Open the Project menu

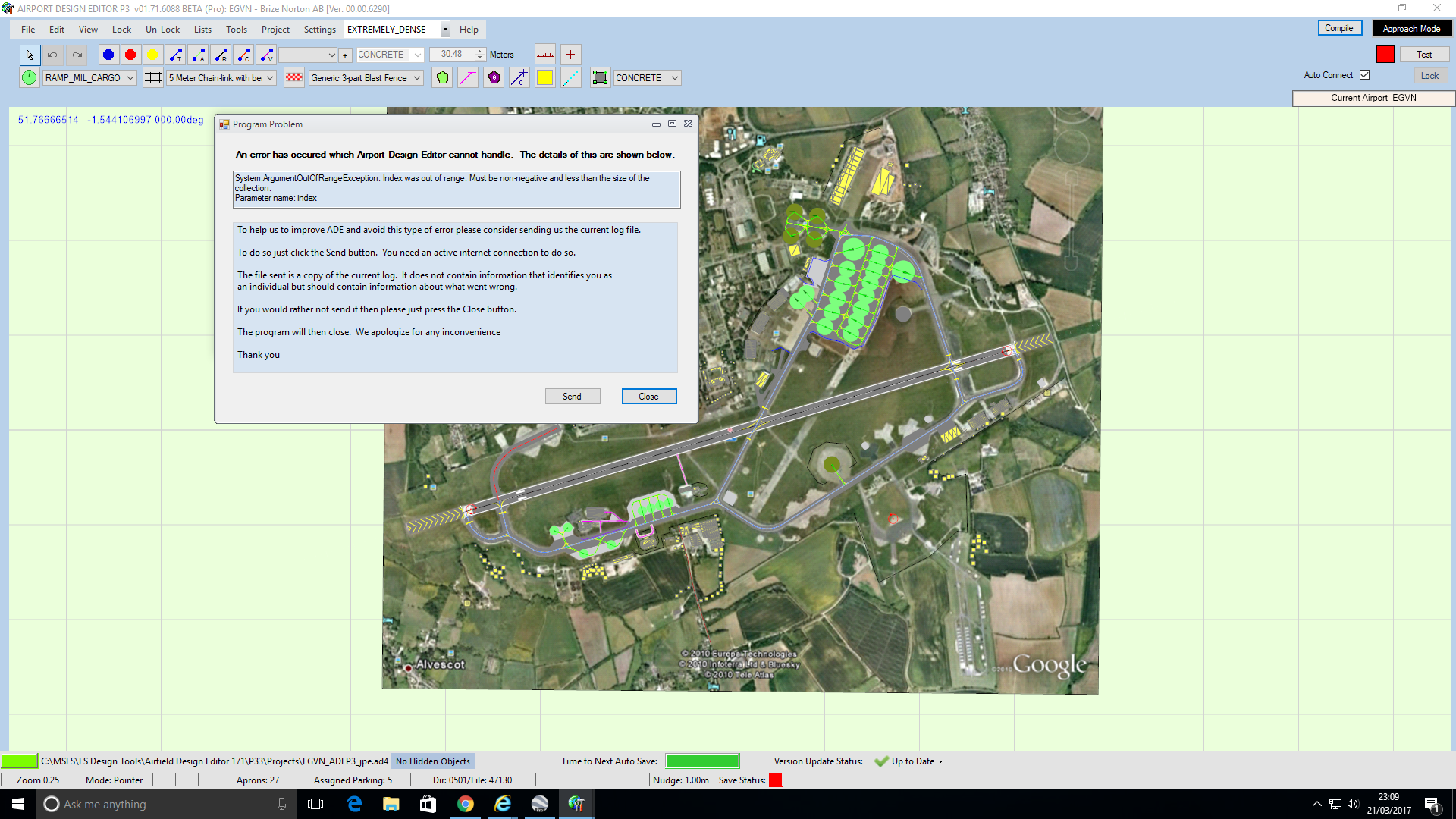(x=275, y=30)
